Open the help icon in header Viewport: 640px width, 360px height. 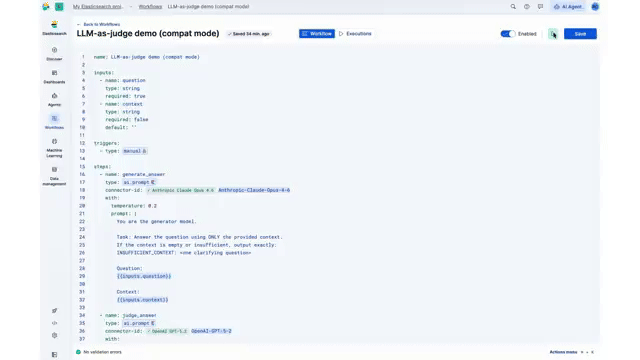527,7
